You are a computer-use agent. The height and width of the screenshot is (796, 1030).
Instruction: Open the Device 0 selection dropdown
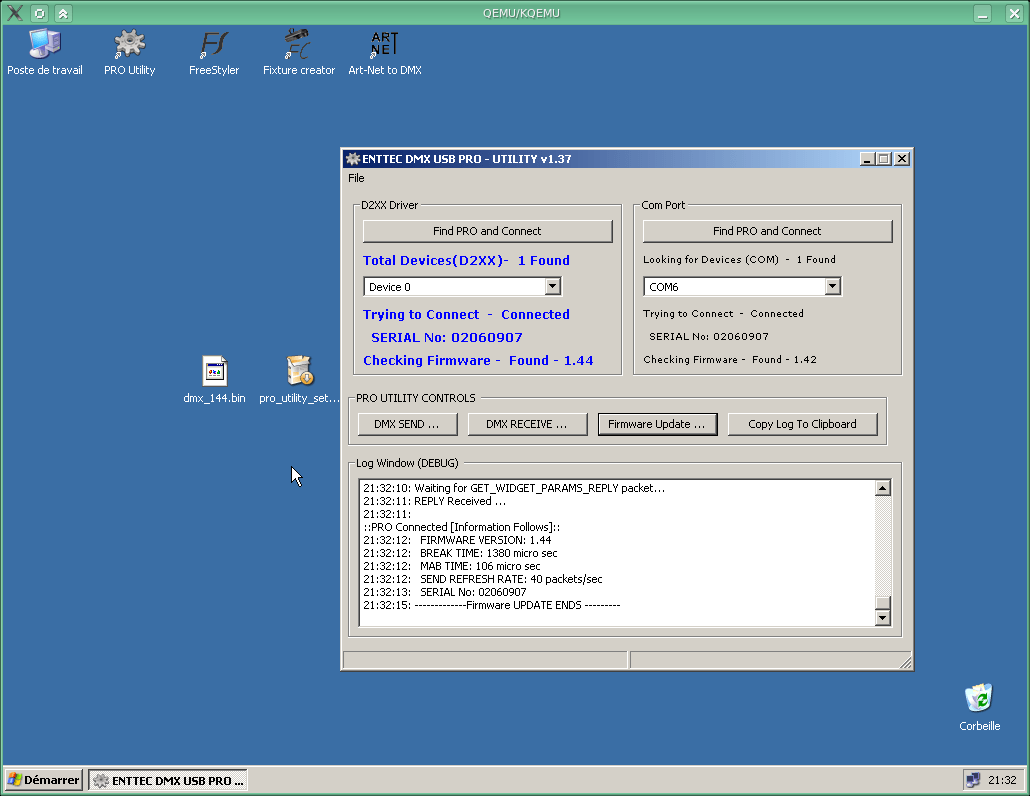coord(552,286)
